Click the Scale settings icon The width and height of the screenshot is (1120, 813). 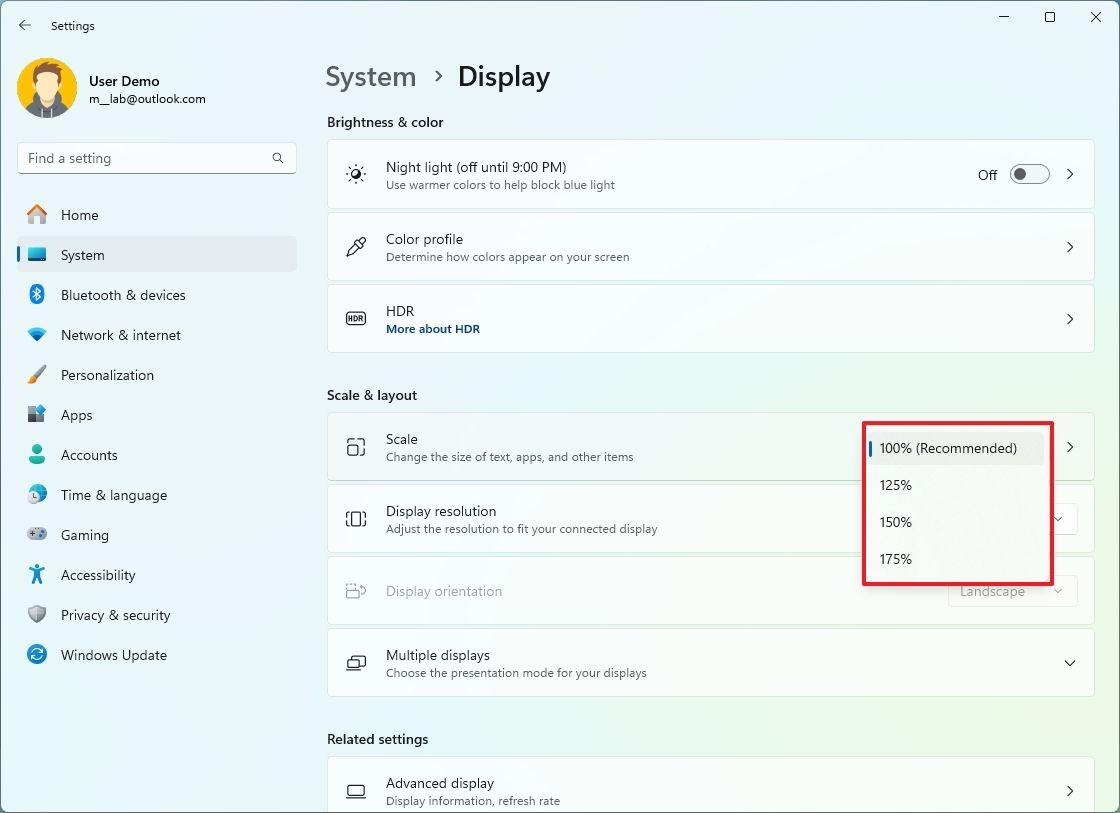(355, 447)
